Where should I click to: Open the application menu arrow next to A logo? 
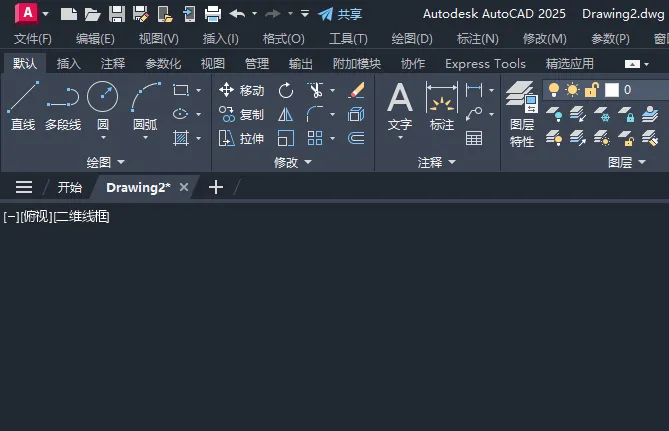45,14
